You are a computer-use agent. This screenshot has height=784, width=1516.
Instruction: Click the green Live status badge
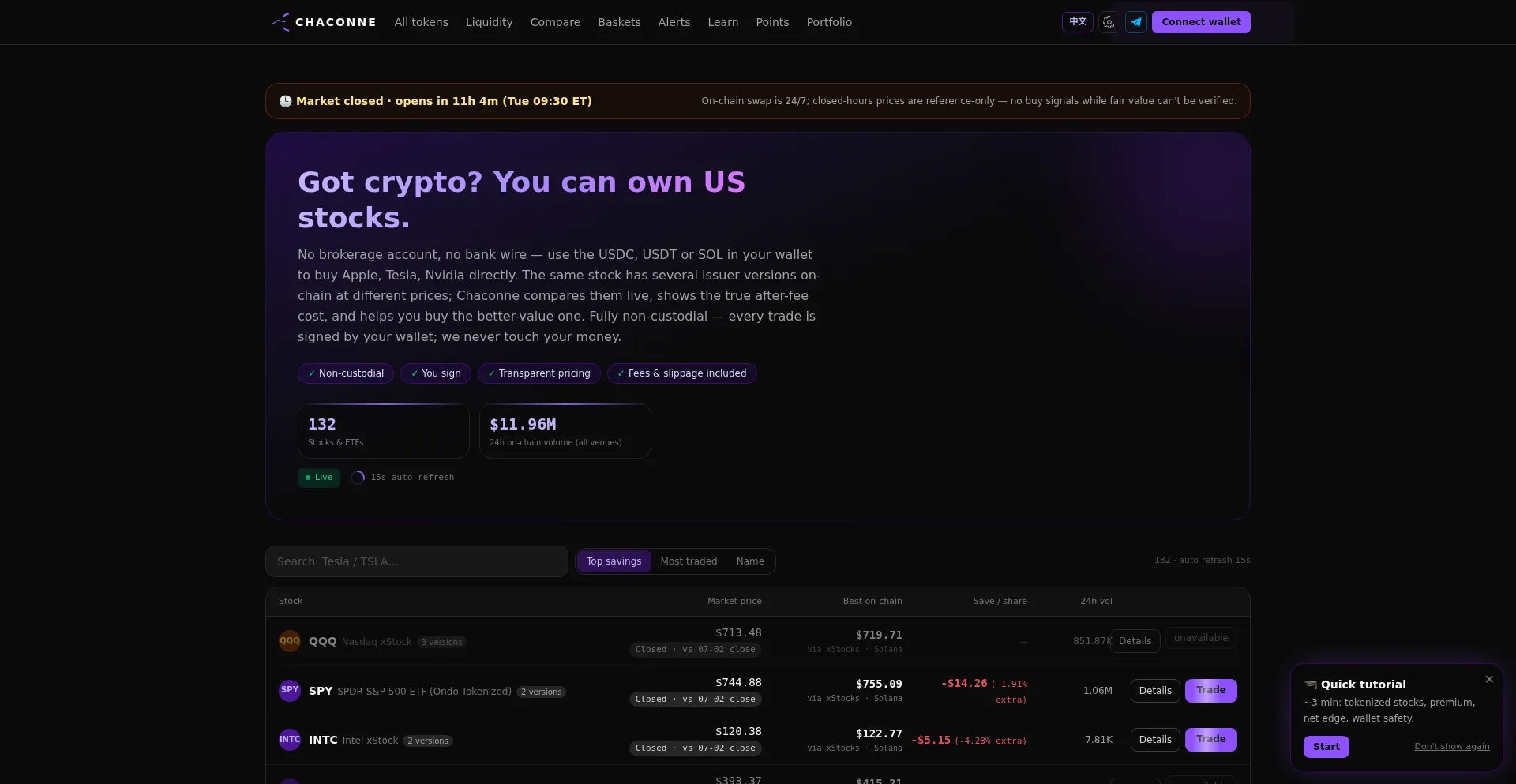click(x=319, y=478)
